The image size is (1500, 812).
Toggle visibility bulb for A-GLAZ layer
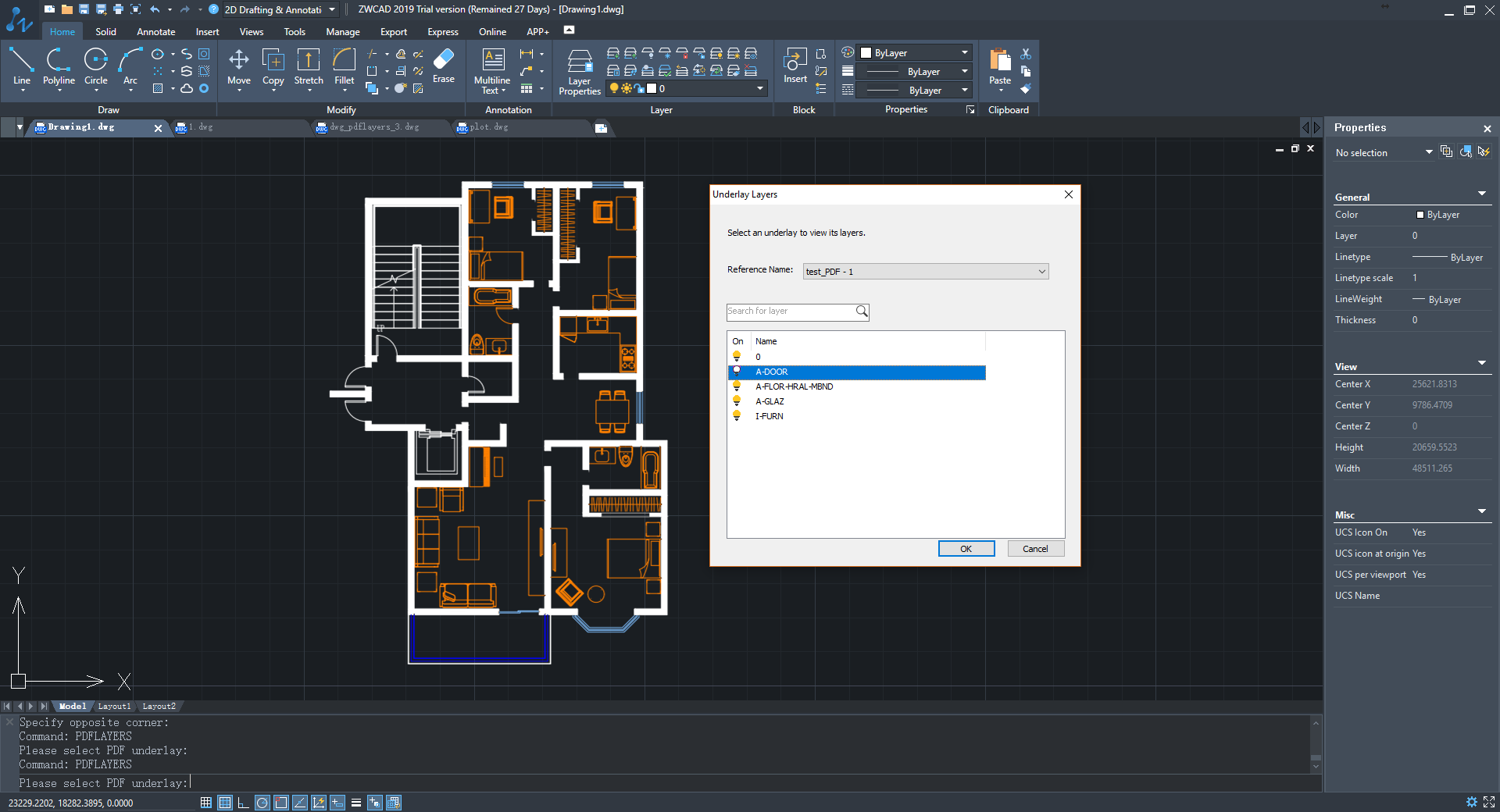click(x=736, y=401)
